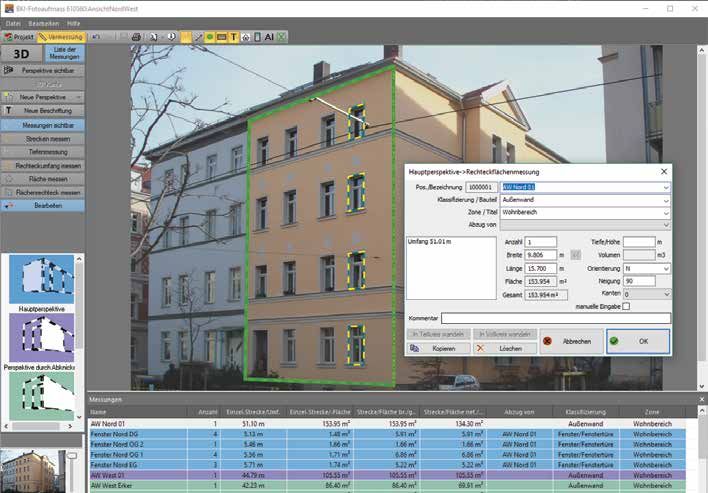The width and height of the screenshot is (708, 493).
Task: Click the print icon in toolbar
Action: (x=137, y=37)
